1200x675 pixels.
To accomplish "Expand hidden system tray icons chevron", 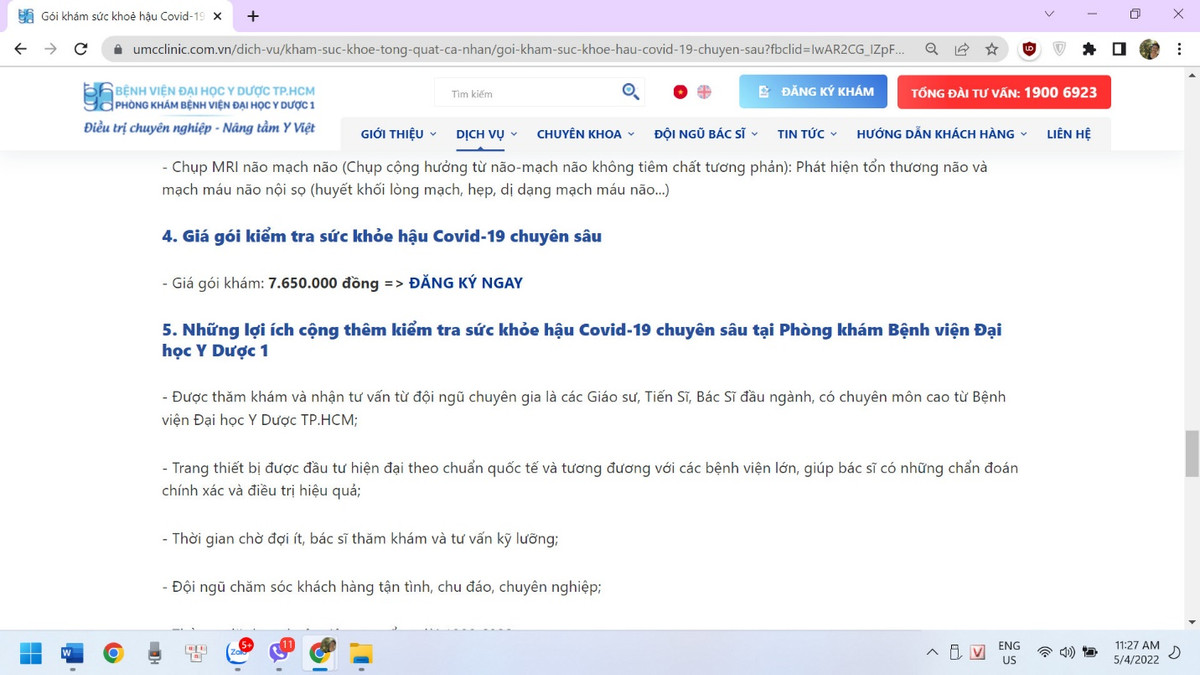I will pyautogui.click(x=930, y=653).
